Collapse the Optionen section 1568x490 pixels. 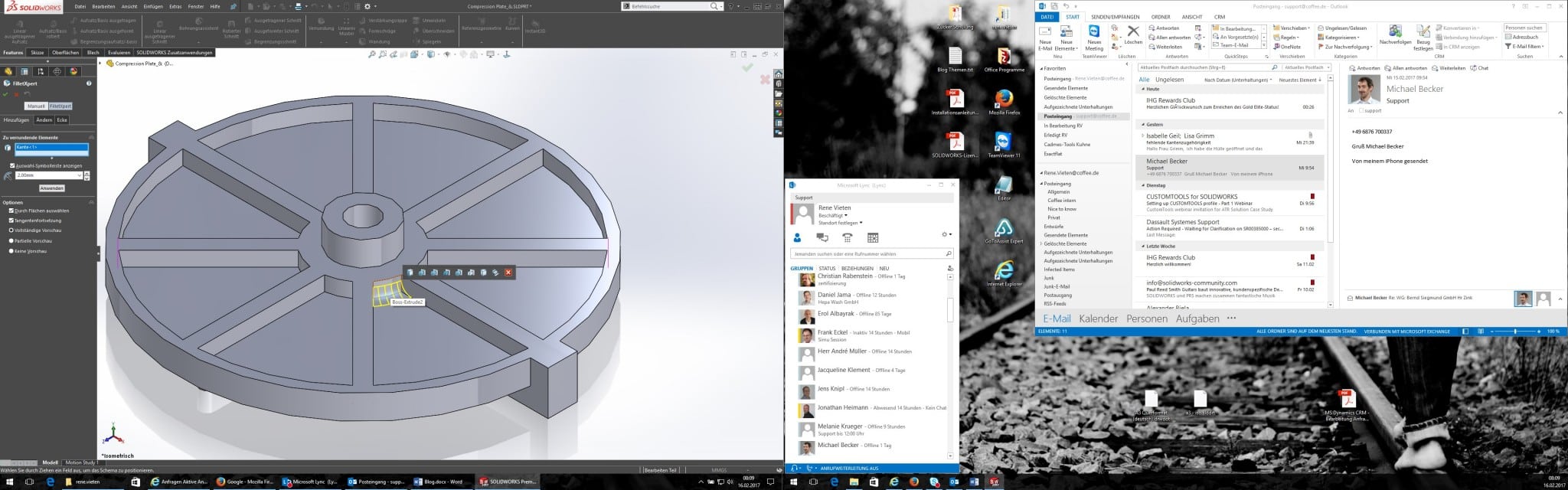[x=91, y=202]
